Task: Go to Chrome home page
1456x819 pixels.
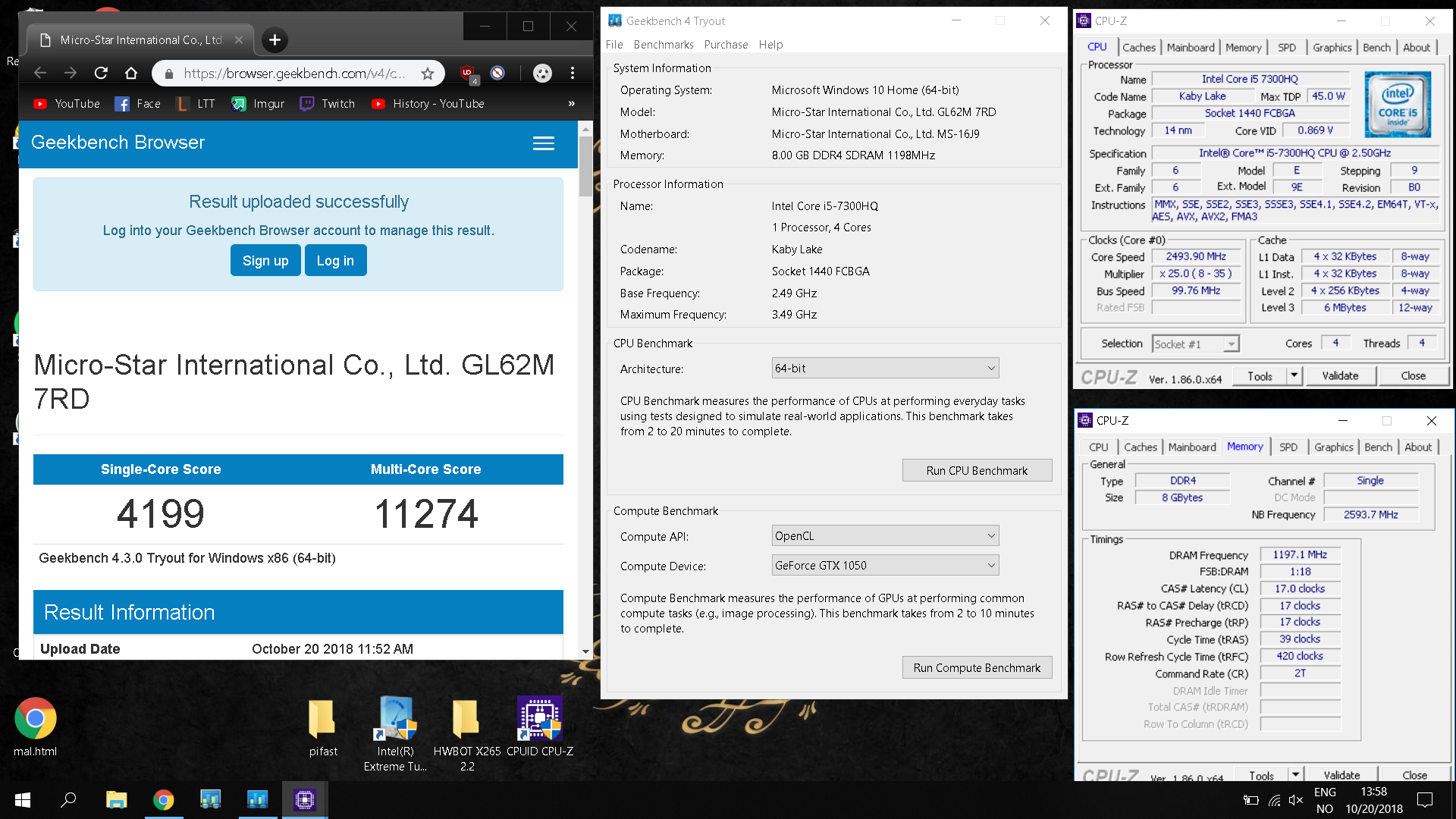Action: (131, 73)
